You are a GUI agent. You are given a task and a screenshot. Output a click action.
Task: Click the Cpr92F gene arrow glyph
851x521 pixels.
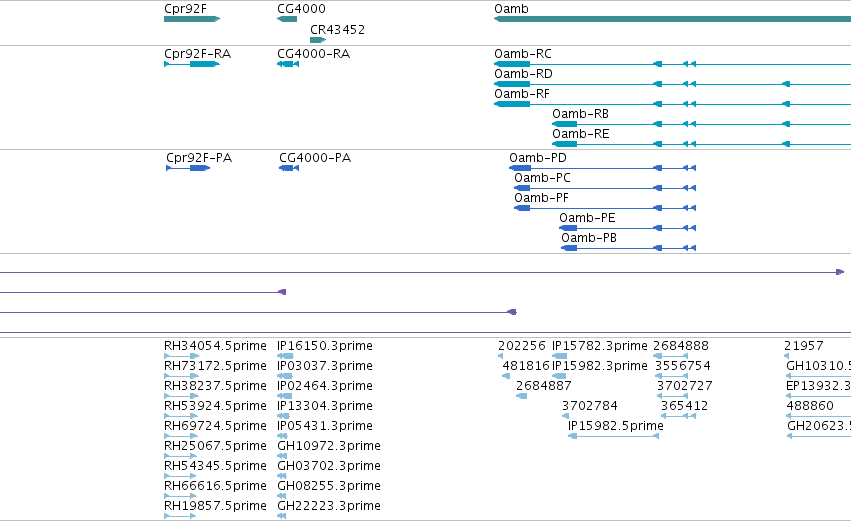pos(192,20)
